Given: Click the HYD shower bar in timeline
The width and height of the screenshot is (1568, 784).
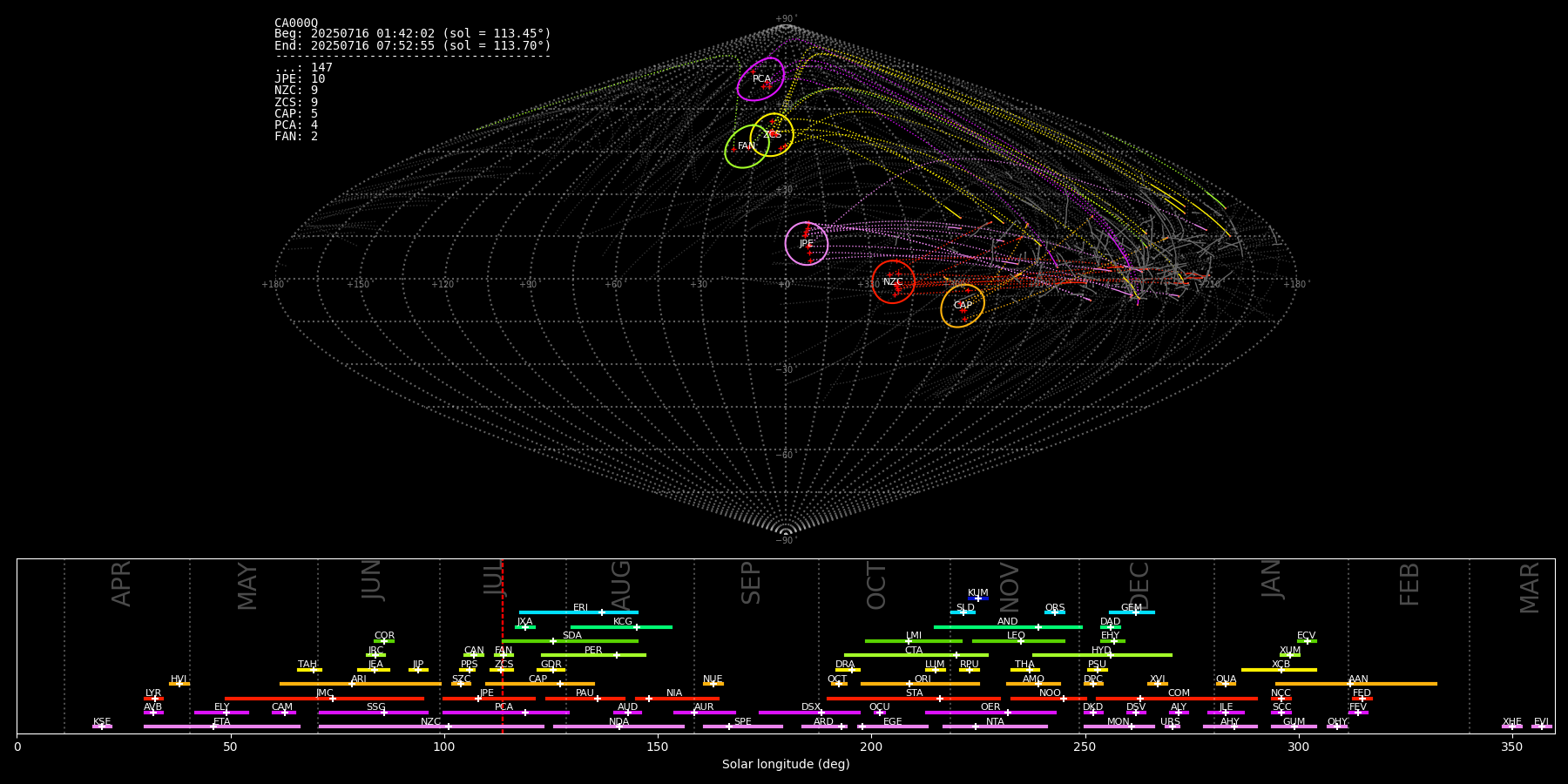Looking at the screenshot, I should pos(1102,655).
